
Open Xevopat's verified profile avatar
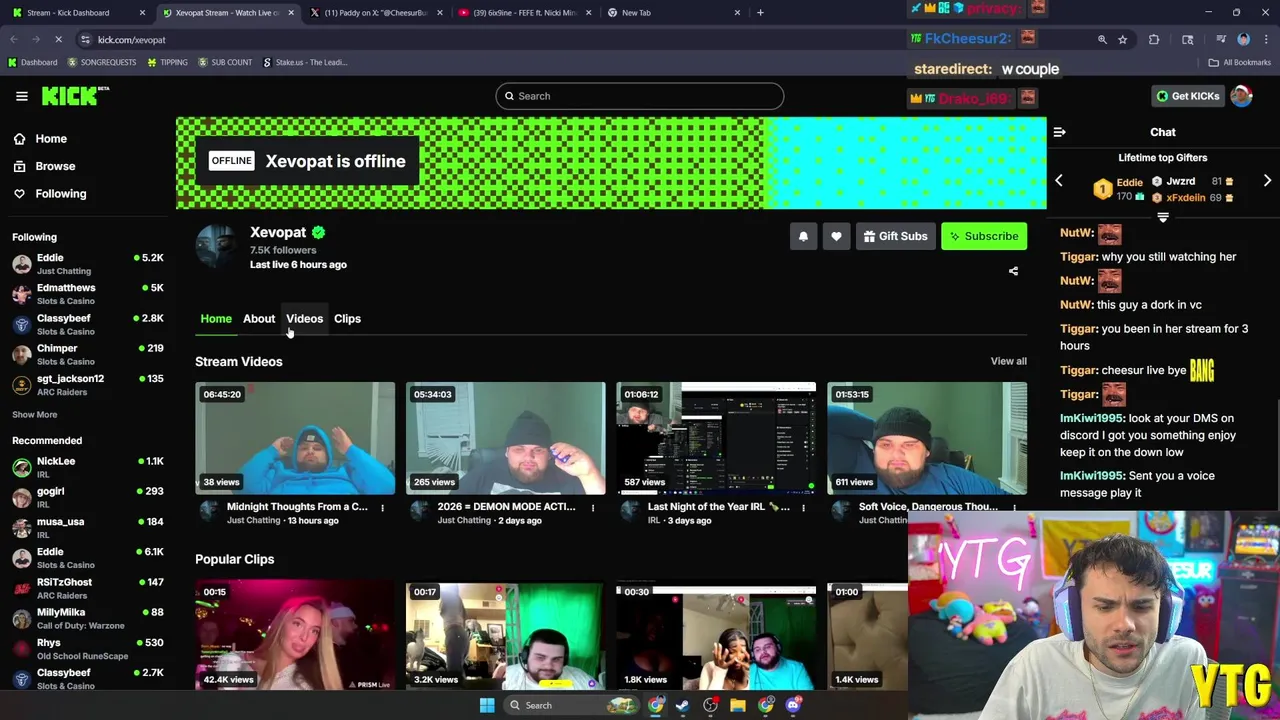point(217,247)
